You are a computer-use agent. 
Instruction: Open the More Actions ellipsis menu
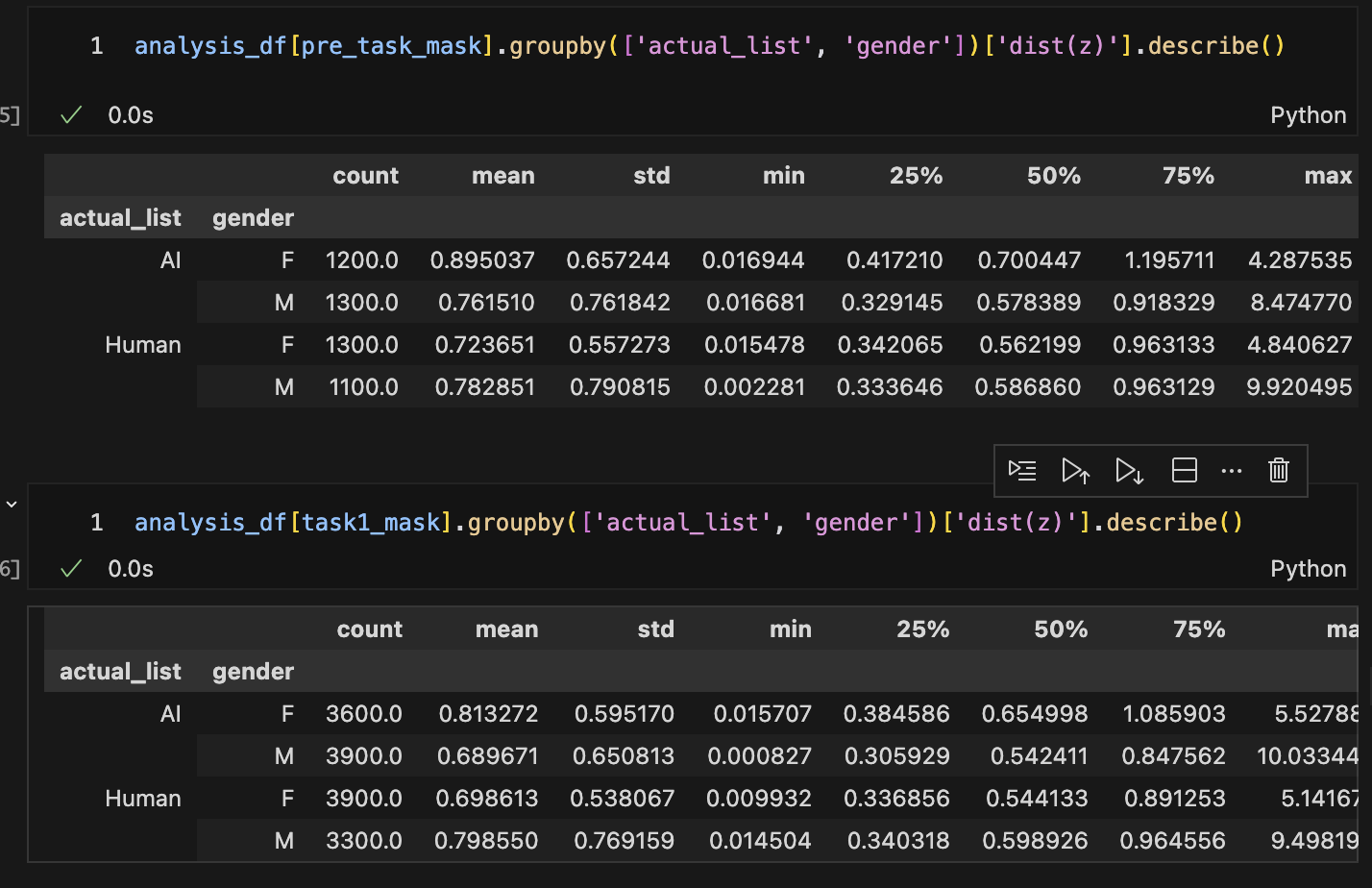click(x=1231, y=470)
